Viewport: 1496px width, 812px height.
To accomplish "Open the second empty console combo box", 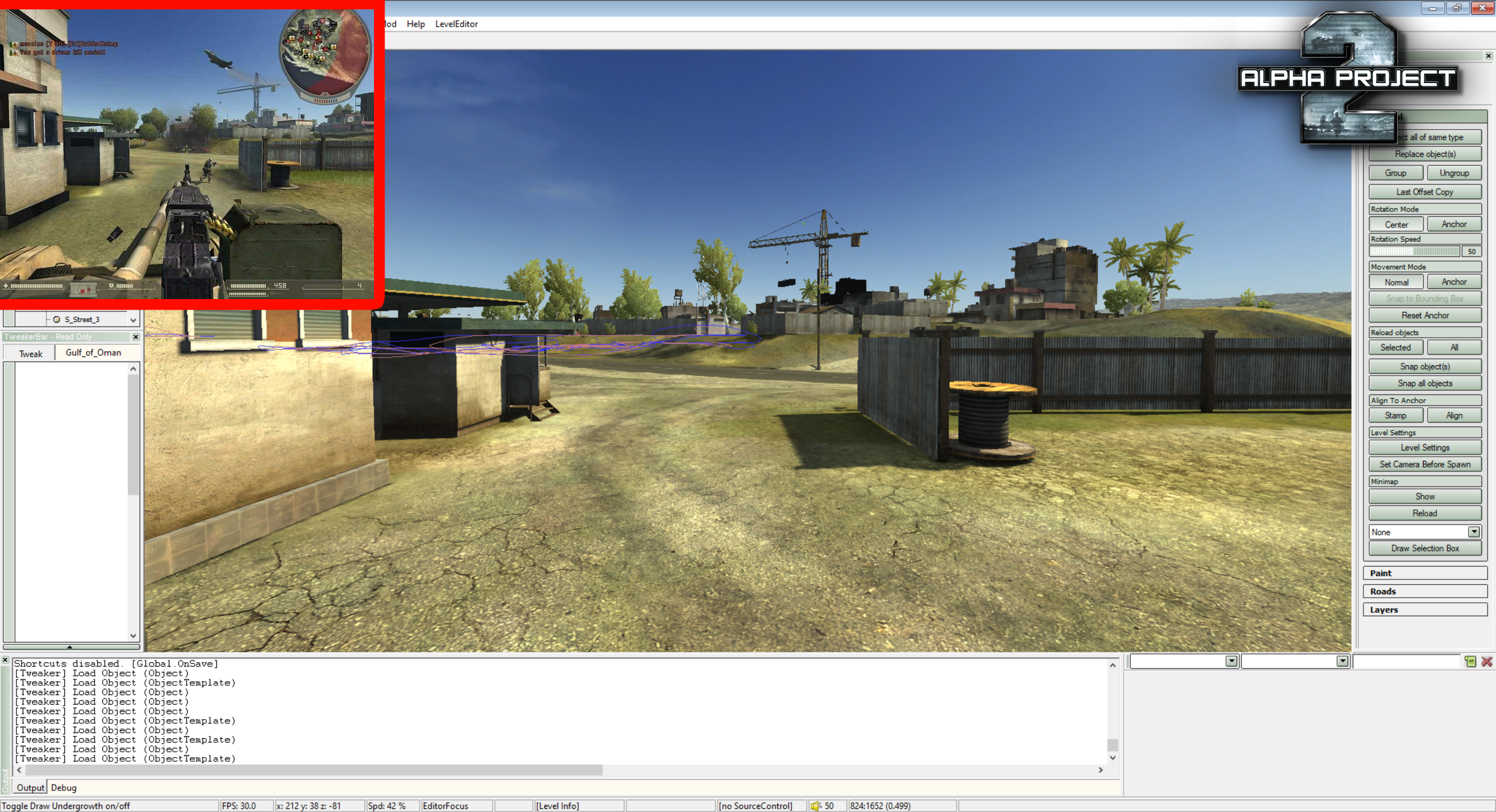I will pyautogui.click(x=1342, y=661).
